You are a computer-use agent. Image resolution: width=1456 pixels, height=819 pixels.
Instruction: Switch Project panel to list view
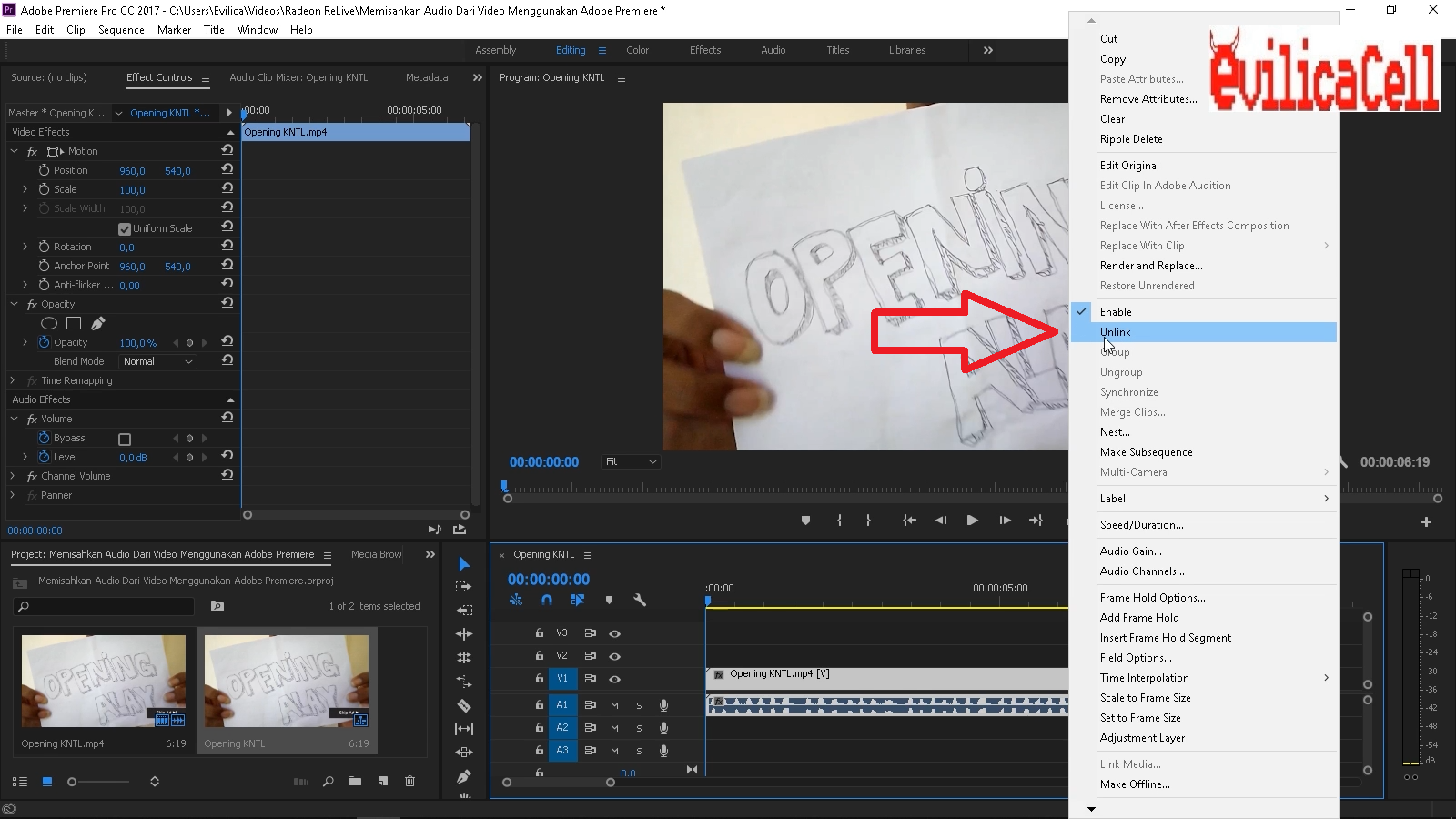coord(19,782)
